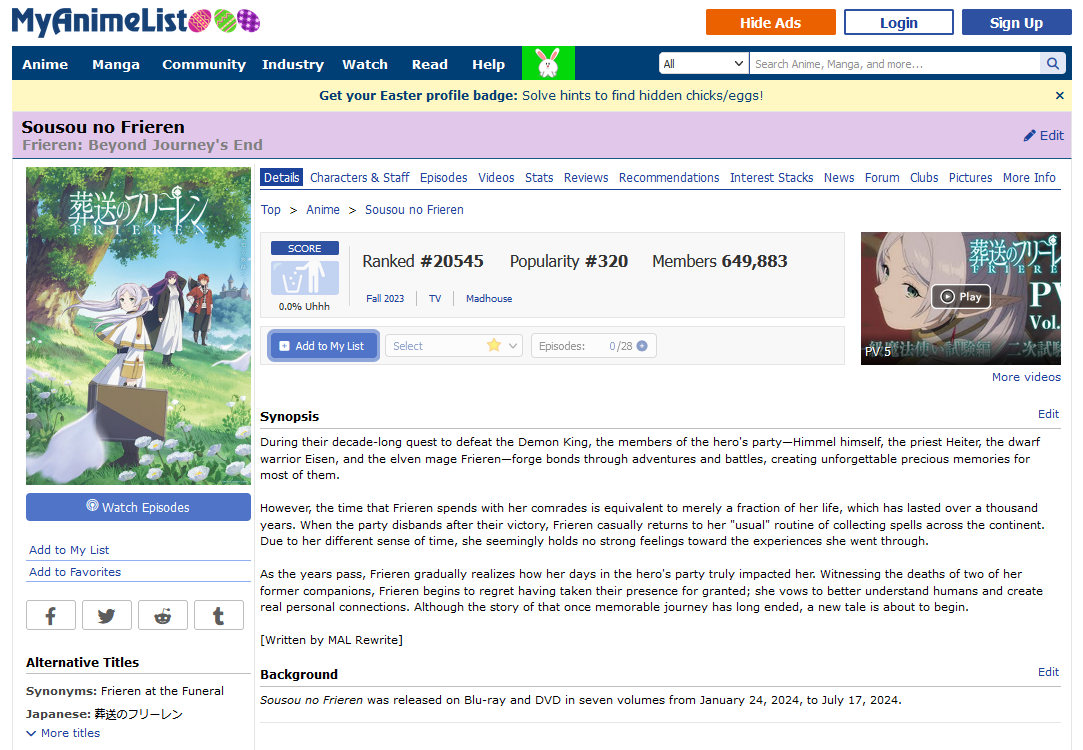The image size is (1083, 750).
Task: Switch to the Videos tab
Action: point(496,177)
